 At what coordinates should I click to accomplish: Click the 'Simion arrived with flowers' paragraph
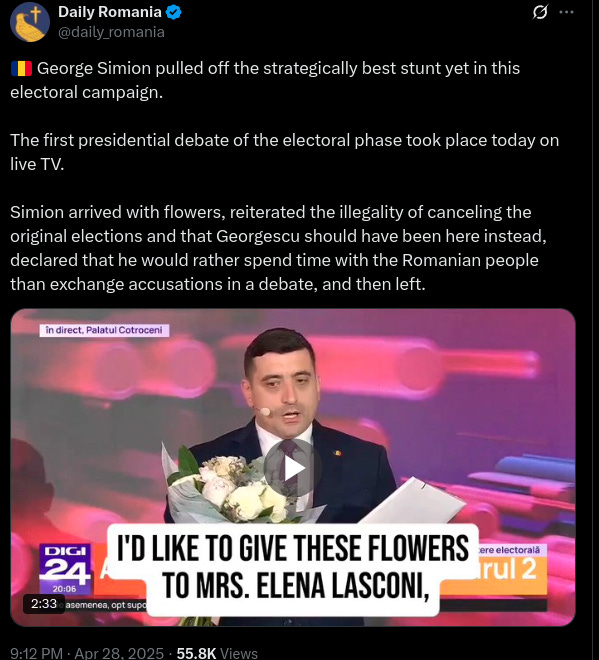tap(278, 248)
